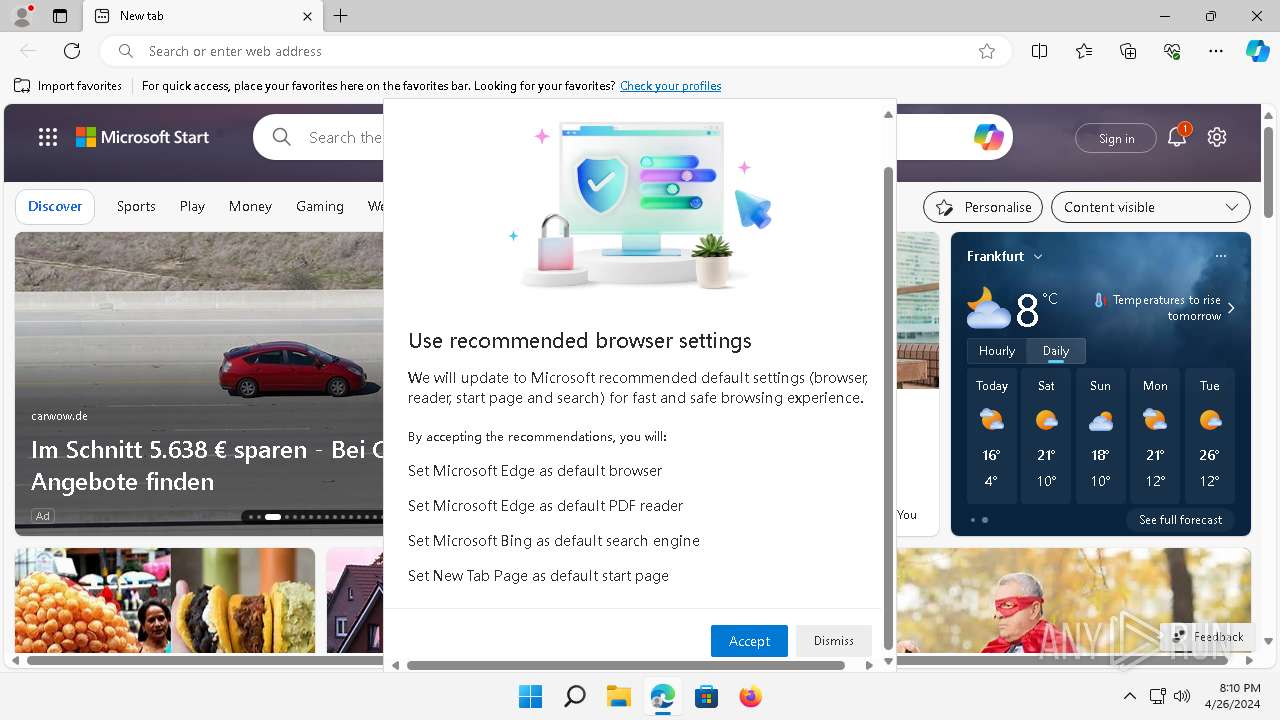Image resolution: width=1280 pixels, height=720 pixels.
Task: Open Microsoft Store from taskbar
Action: (706, 696)
